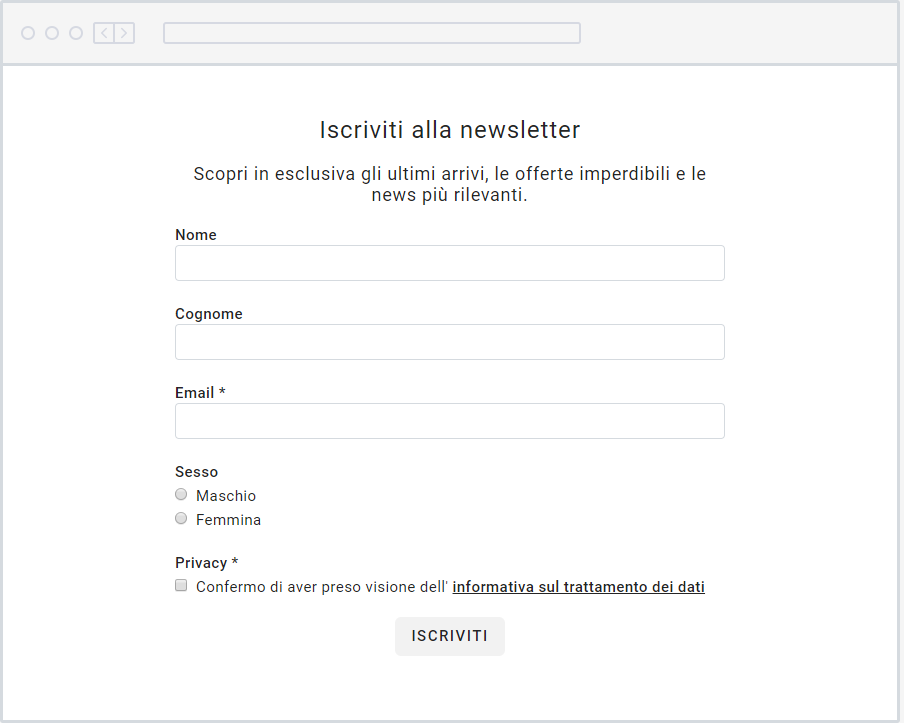Click the Email field label
The width and height of the screenshot is (904, 723).
(195, 393)
